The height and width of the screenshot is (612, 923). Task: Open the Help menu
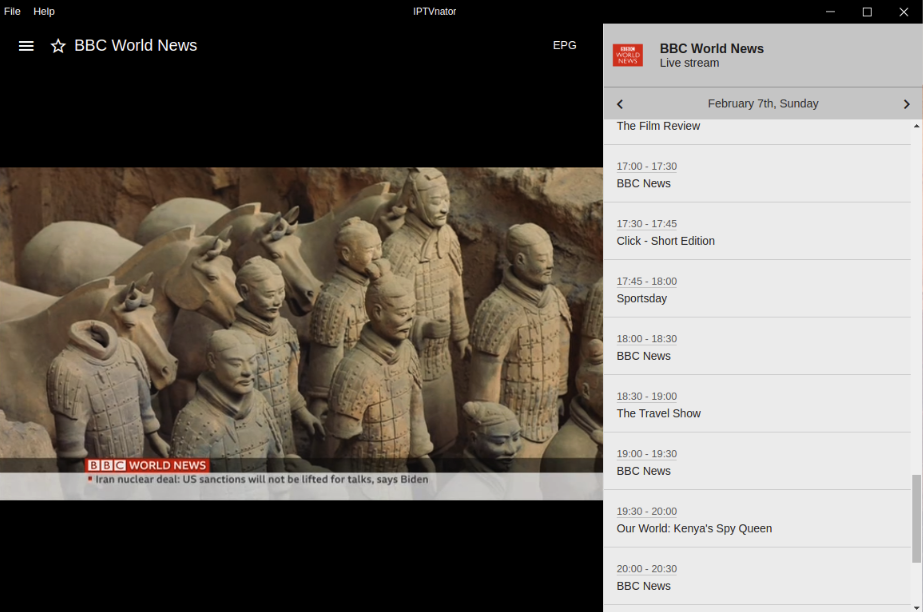(x=44, y=11)
